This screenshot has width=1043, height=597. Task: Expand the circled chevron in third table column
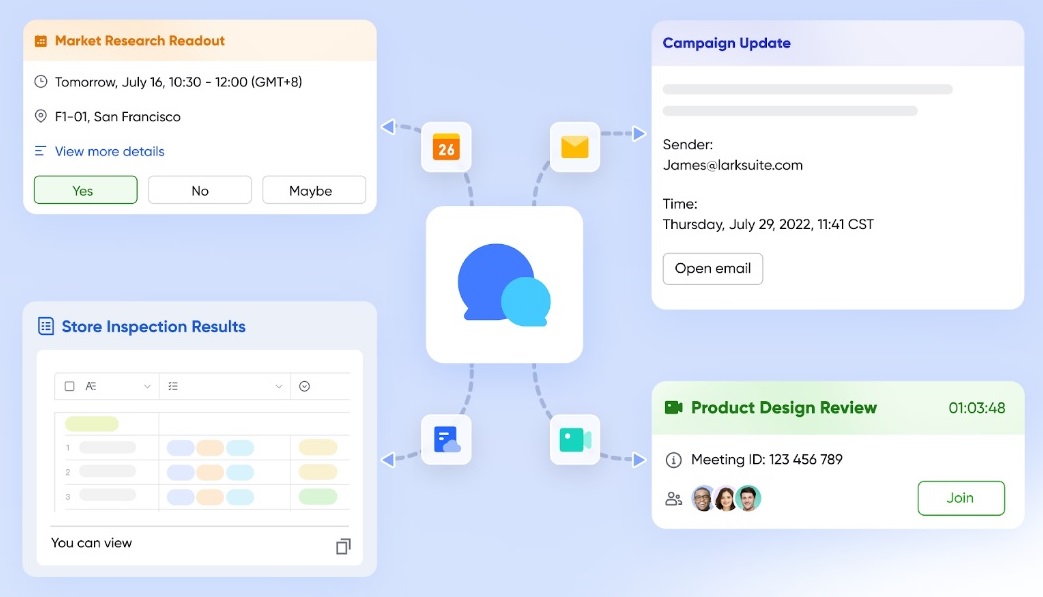click(x=305, y=386)
